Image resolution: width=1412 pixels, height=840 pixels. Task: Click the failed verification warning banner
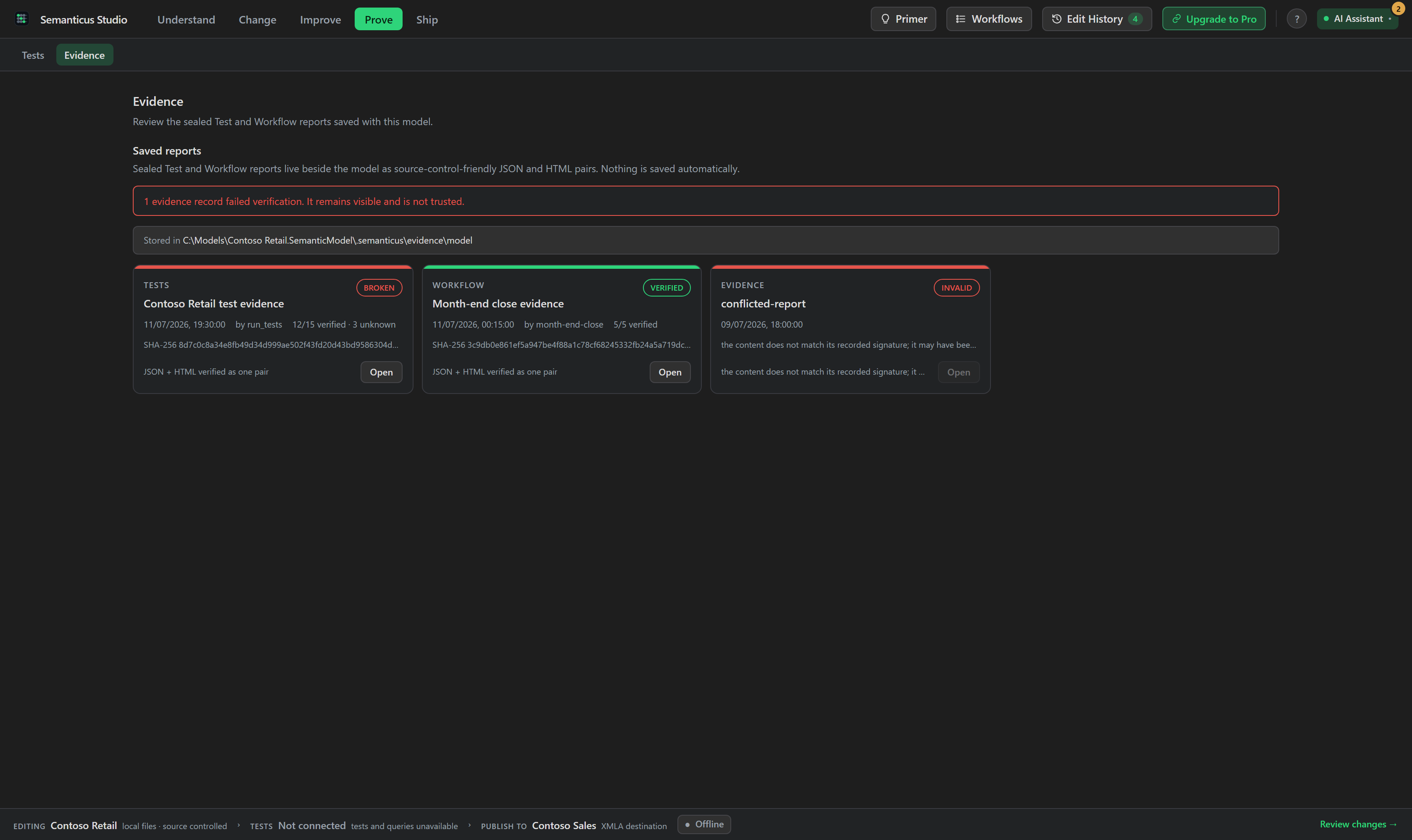tap(706, 201)
